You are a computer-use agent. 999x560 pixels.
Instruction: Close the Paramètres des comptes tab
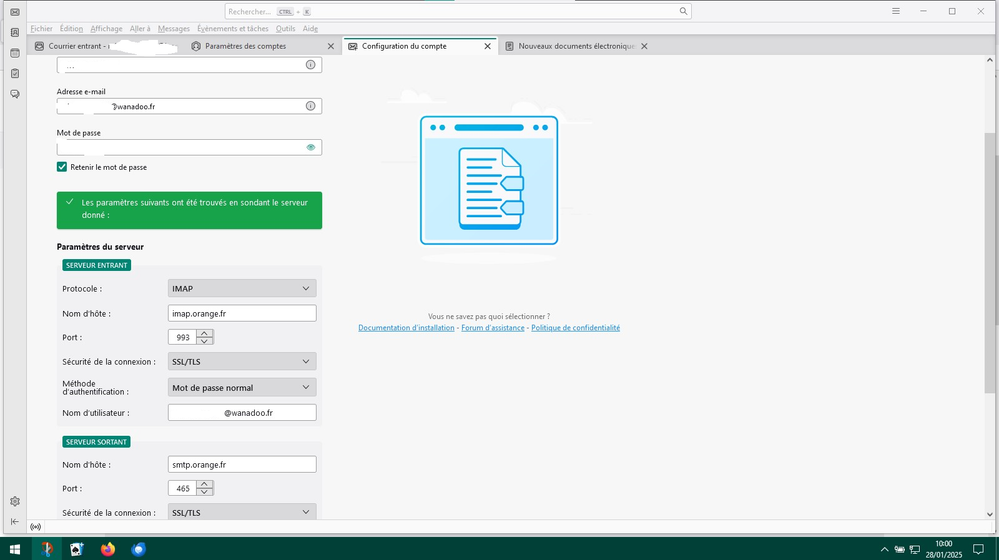(331, 46)
